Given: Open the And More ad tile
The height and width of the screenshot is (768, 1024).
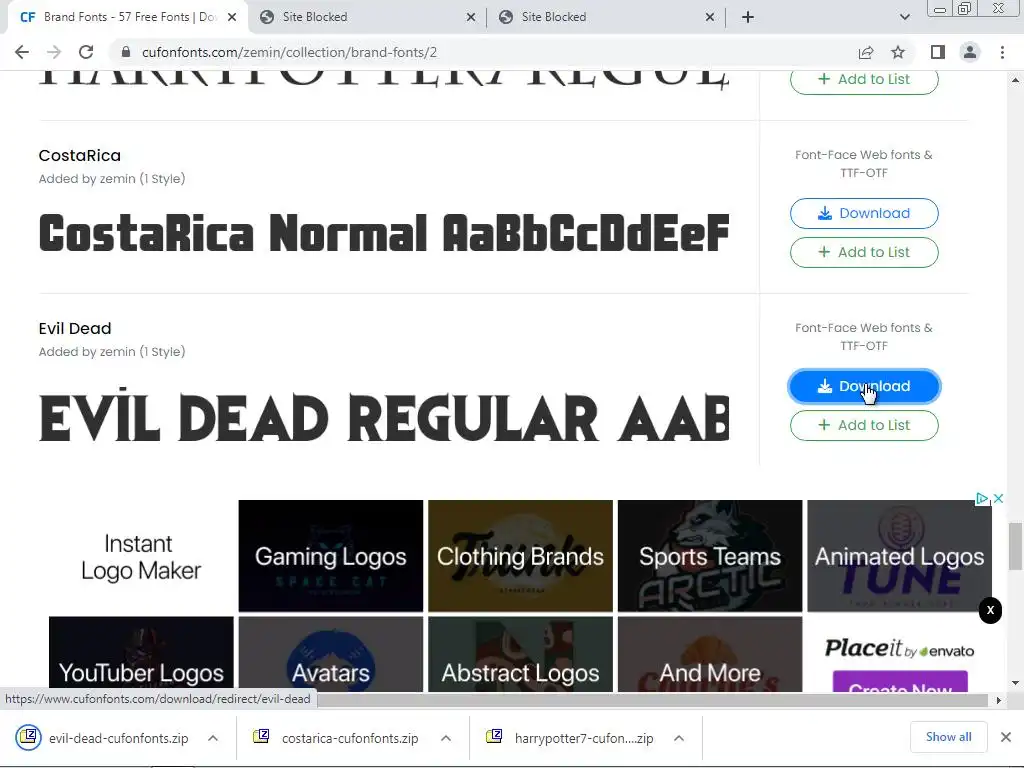Looking at the screenshot, I should (710, 654).
